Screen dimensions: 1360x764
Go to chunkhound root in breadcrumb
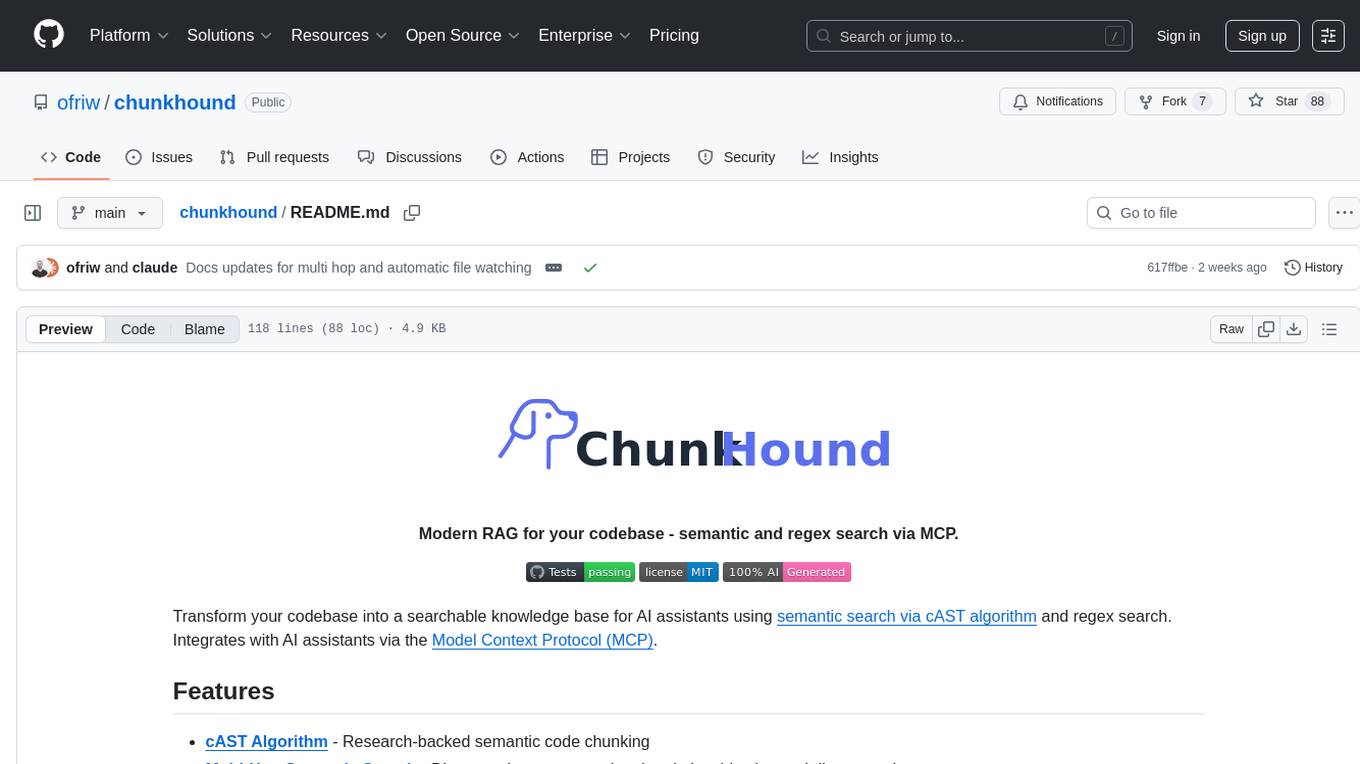tap(228, 212)
